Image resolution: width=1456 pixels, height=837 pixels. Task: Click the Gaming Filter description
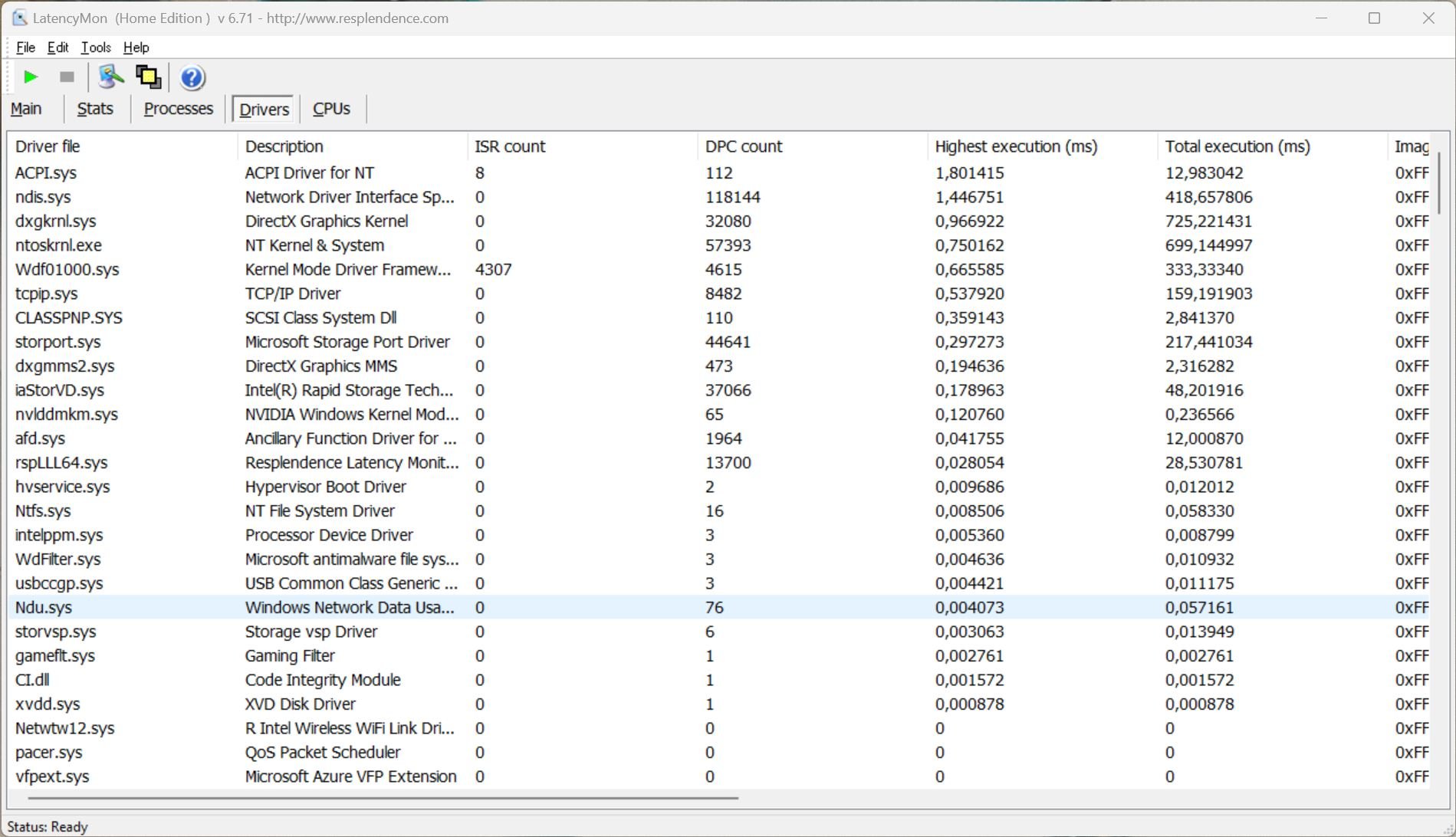290,656
